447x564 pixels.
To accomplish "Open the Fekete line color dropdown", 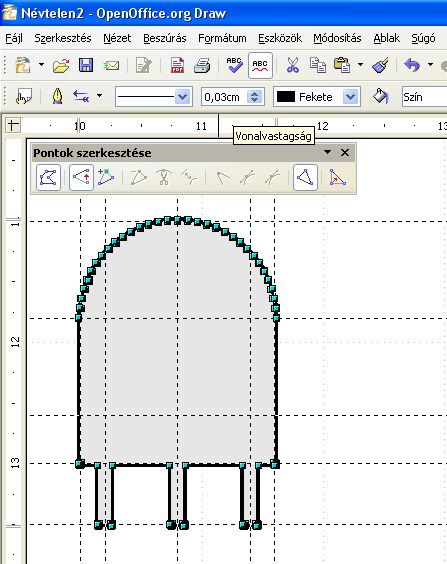I will [351, 97].
